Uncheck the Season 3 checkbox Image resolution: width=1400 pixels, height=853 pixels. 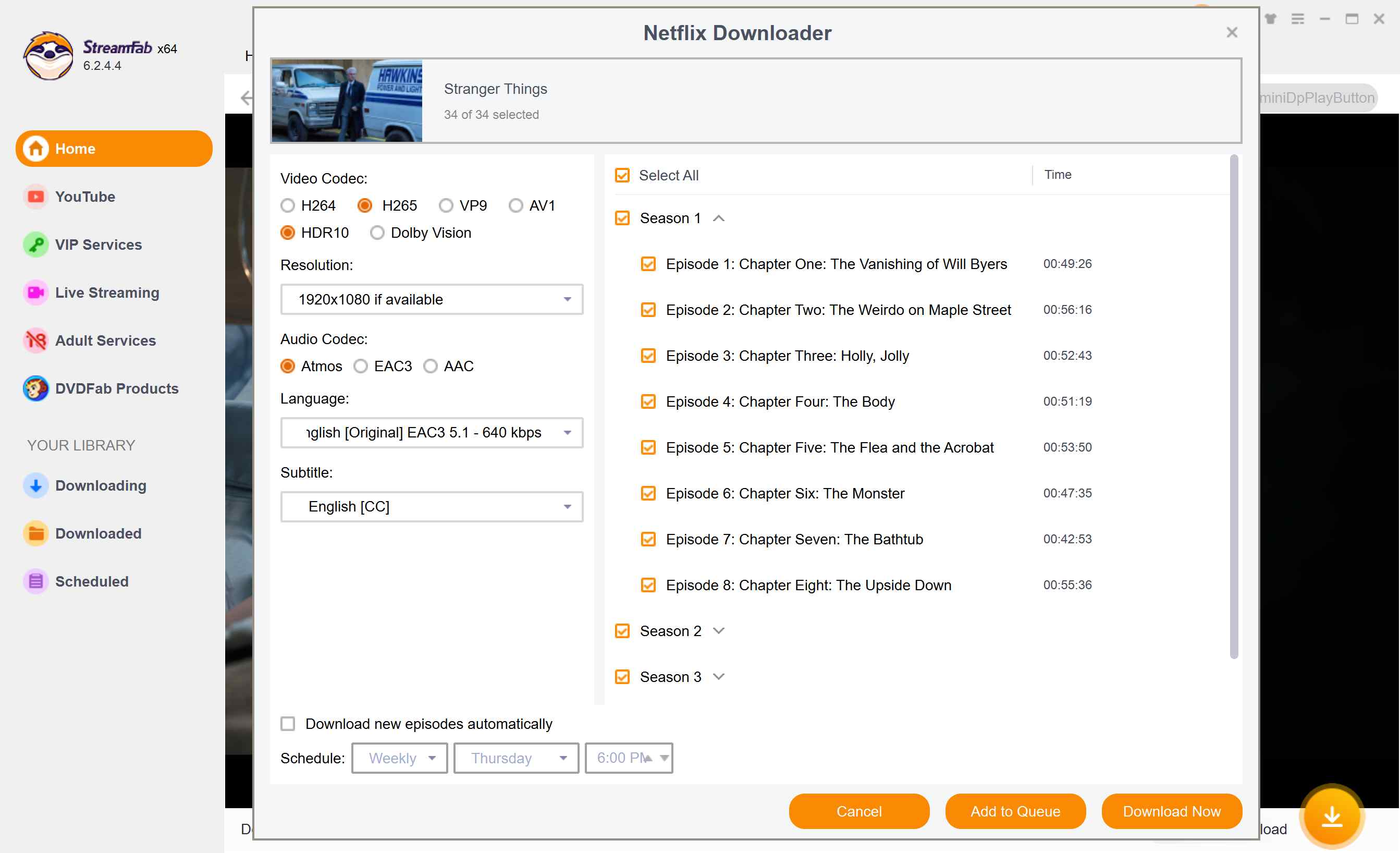pos(622,677)
